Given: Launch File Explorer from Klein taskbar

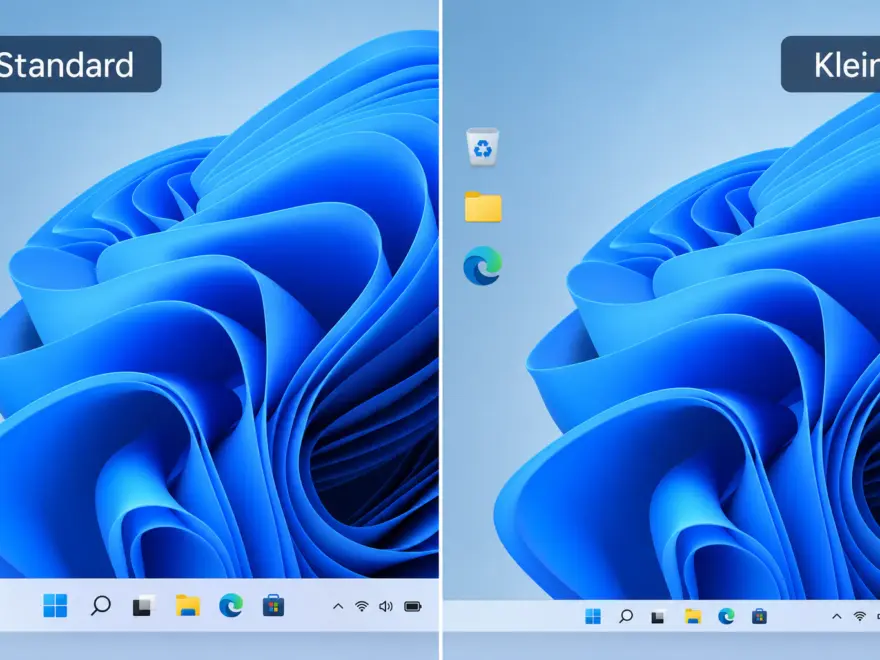Looking at the screenshot, I should [693, 616].
